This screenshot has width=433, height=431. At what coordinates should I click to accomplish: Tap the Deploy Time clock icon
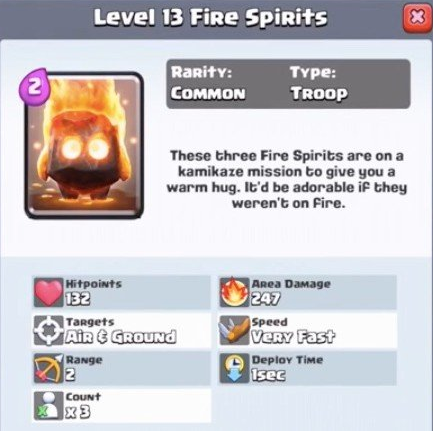pyautogui.click(x=235, y=368)
